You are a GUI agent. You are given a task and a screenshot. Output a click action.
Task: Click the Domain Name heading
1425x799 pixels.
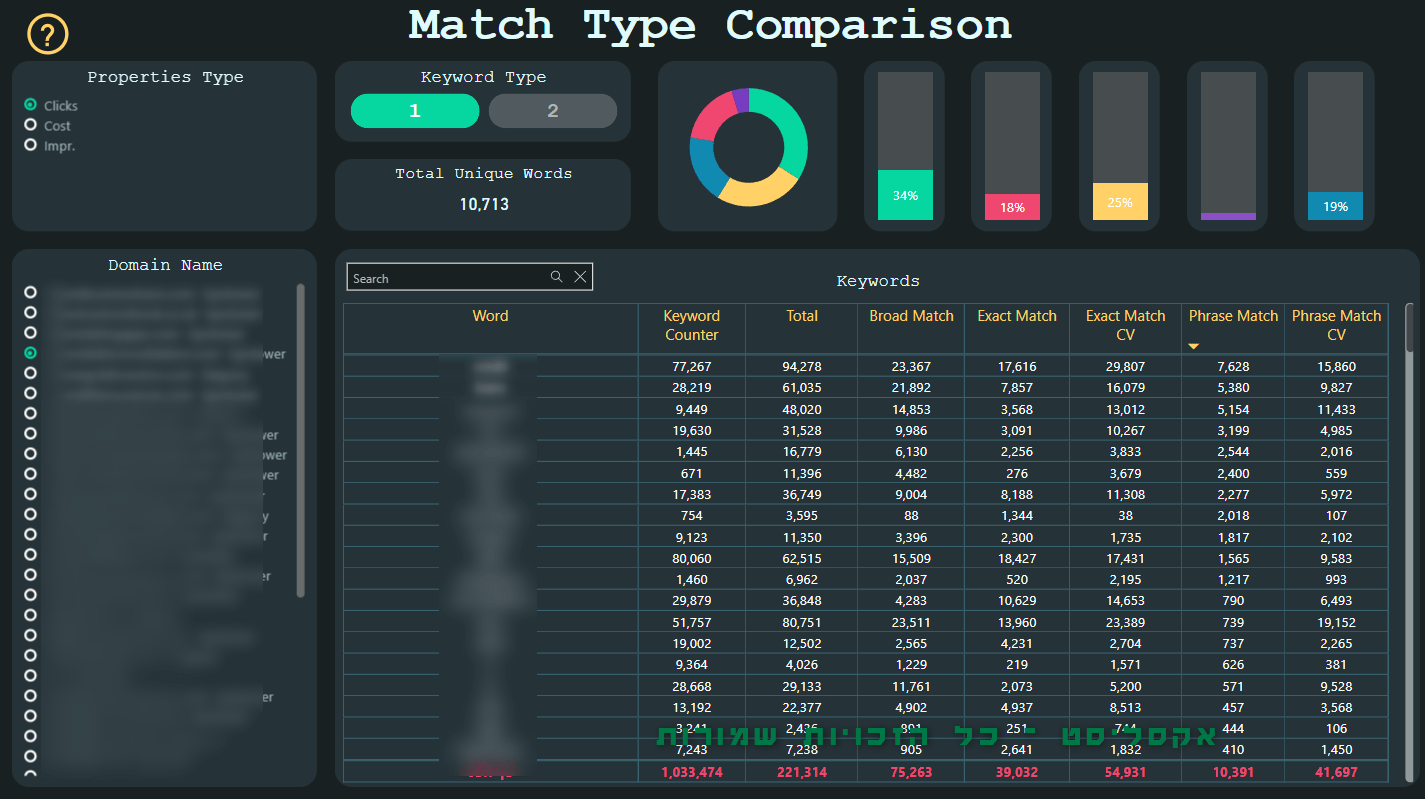[165, 265]
